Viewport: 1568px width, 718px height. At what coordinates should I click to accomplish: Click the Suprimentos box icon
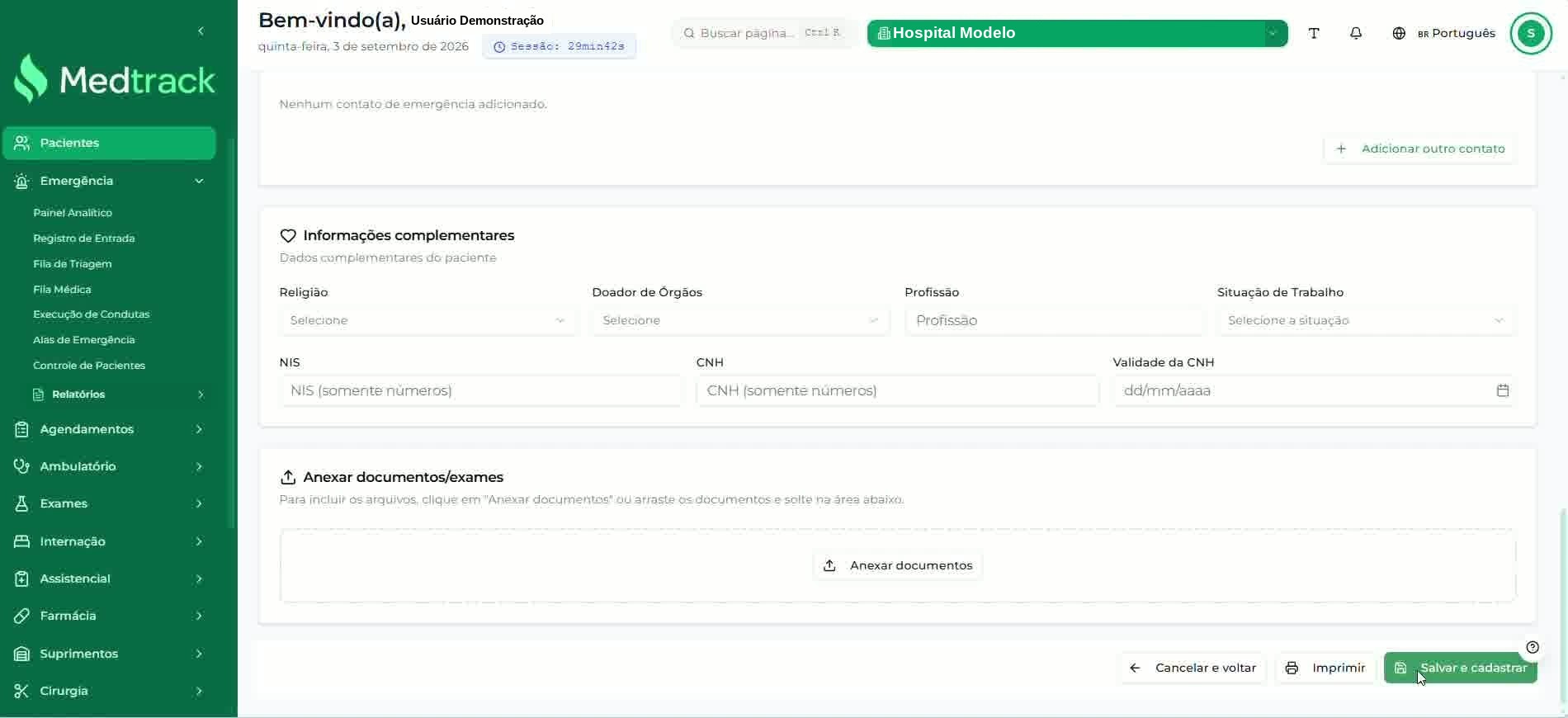22,654
